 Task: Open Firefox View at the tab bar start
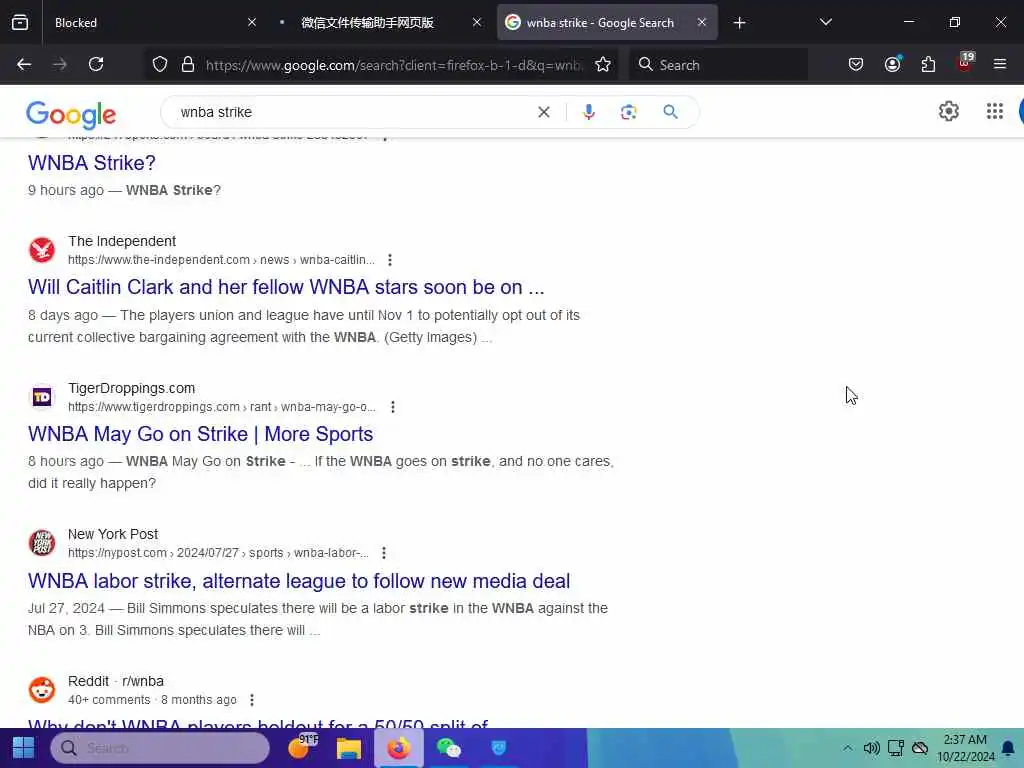pos(20,22)
